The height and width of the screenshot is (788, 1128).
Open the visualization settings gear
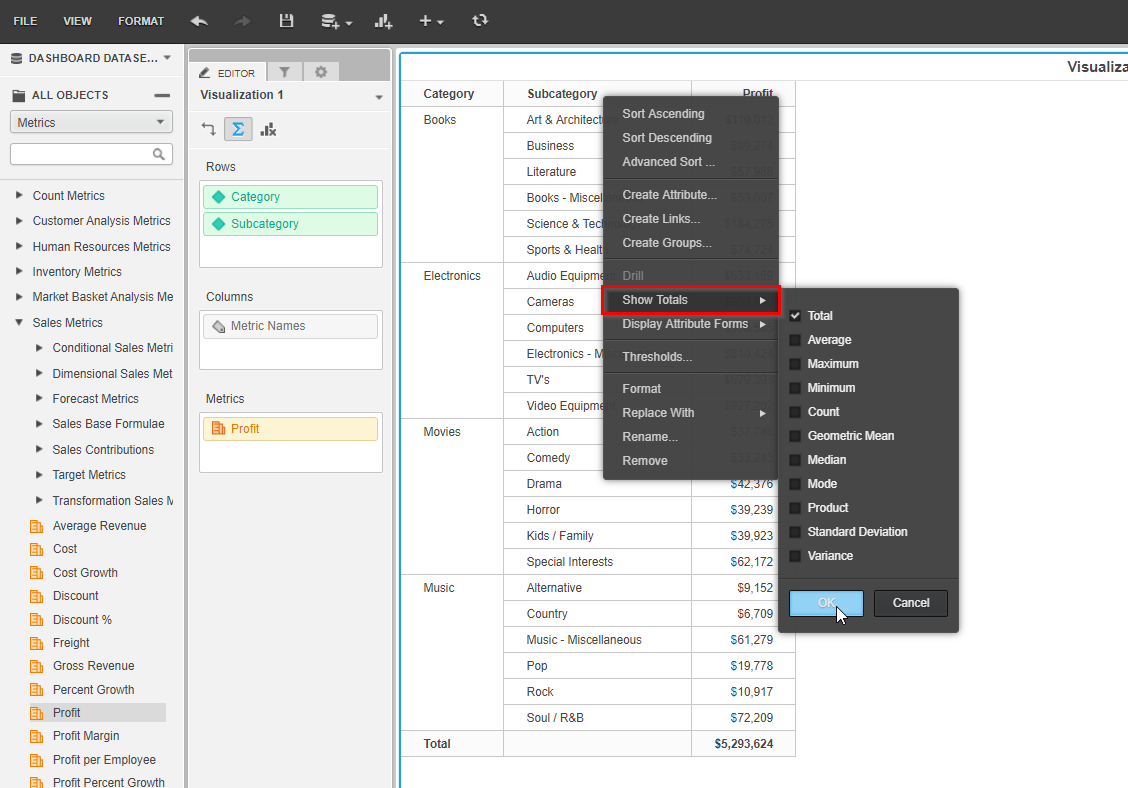322,71
